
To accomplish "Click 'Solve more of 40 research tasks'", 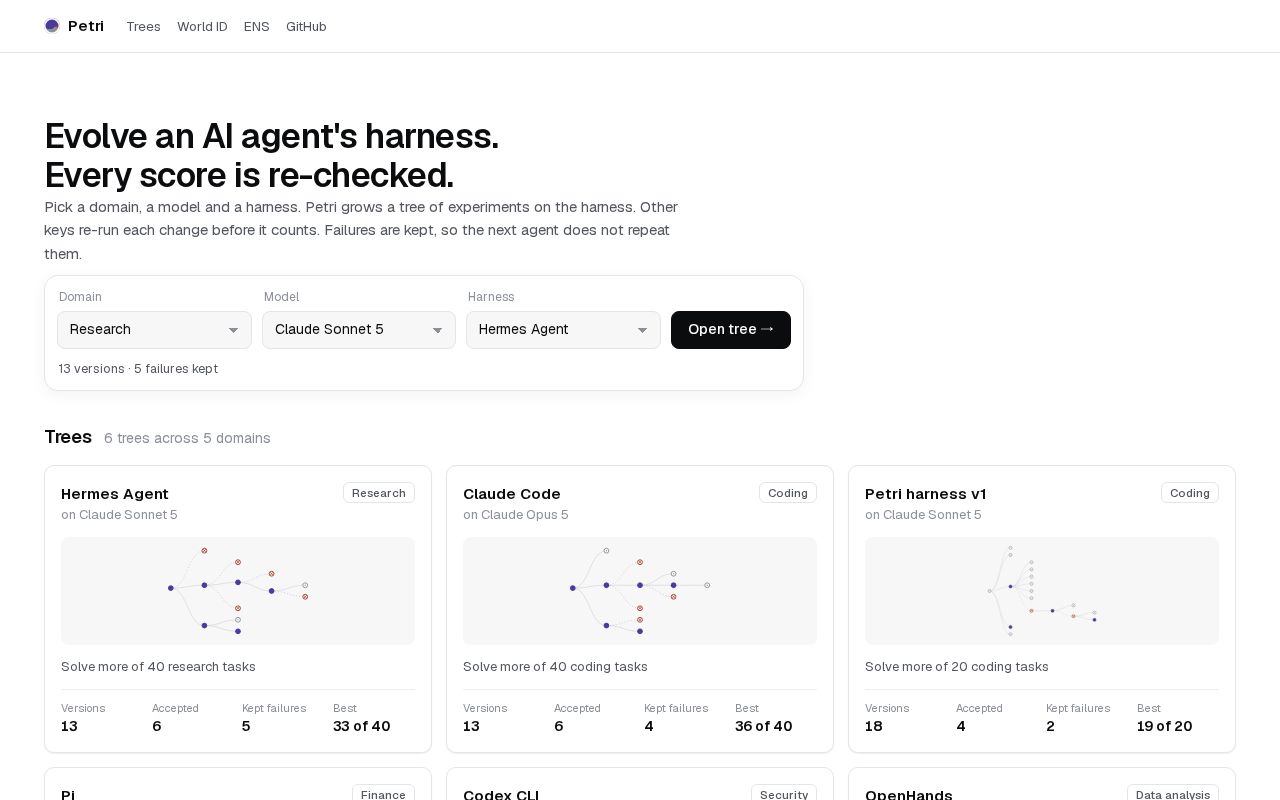I will [158, 667].
